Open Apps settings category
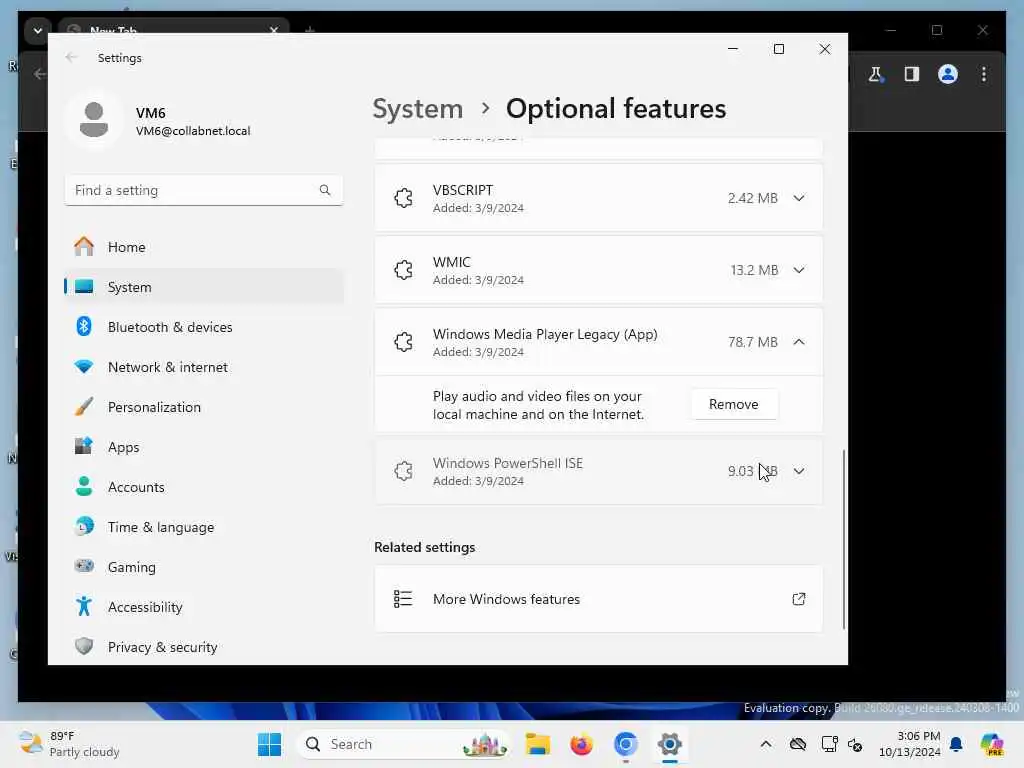Viewport: 1024px width, 768px height. (x=204, y=447)
